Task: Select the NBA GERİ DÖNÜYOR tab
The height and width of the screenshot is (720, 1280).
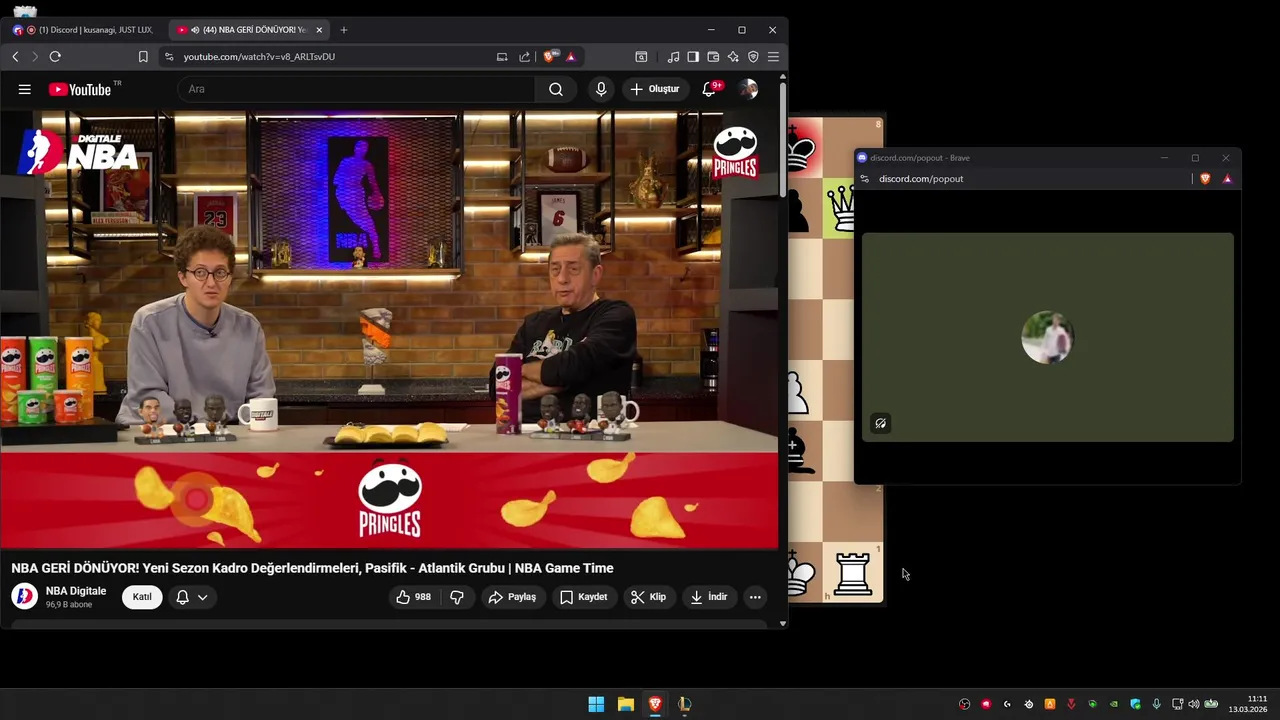Action: (249, 30)
